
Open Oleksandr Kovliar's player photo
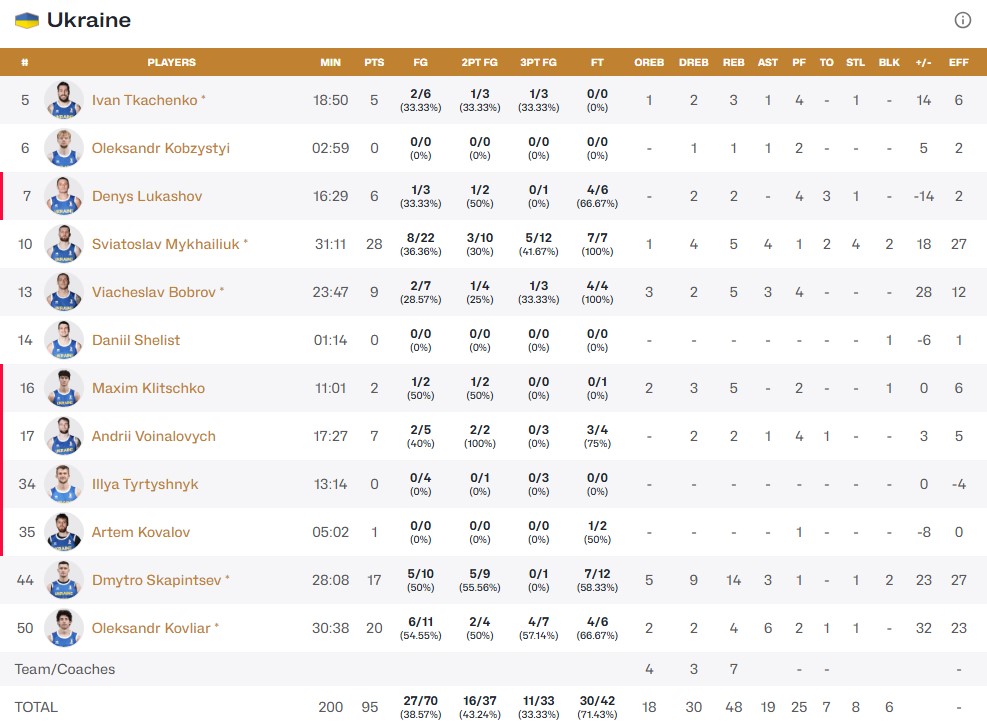(64, 628)
